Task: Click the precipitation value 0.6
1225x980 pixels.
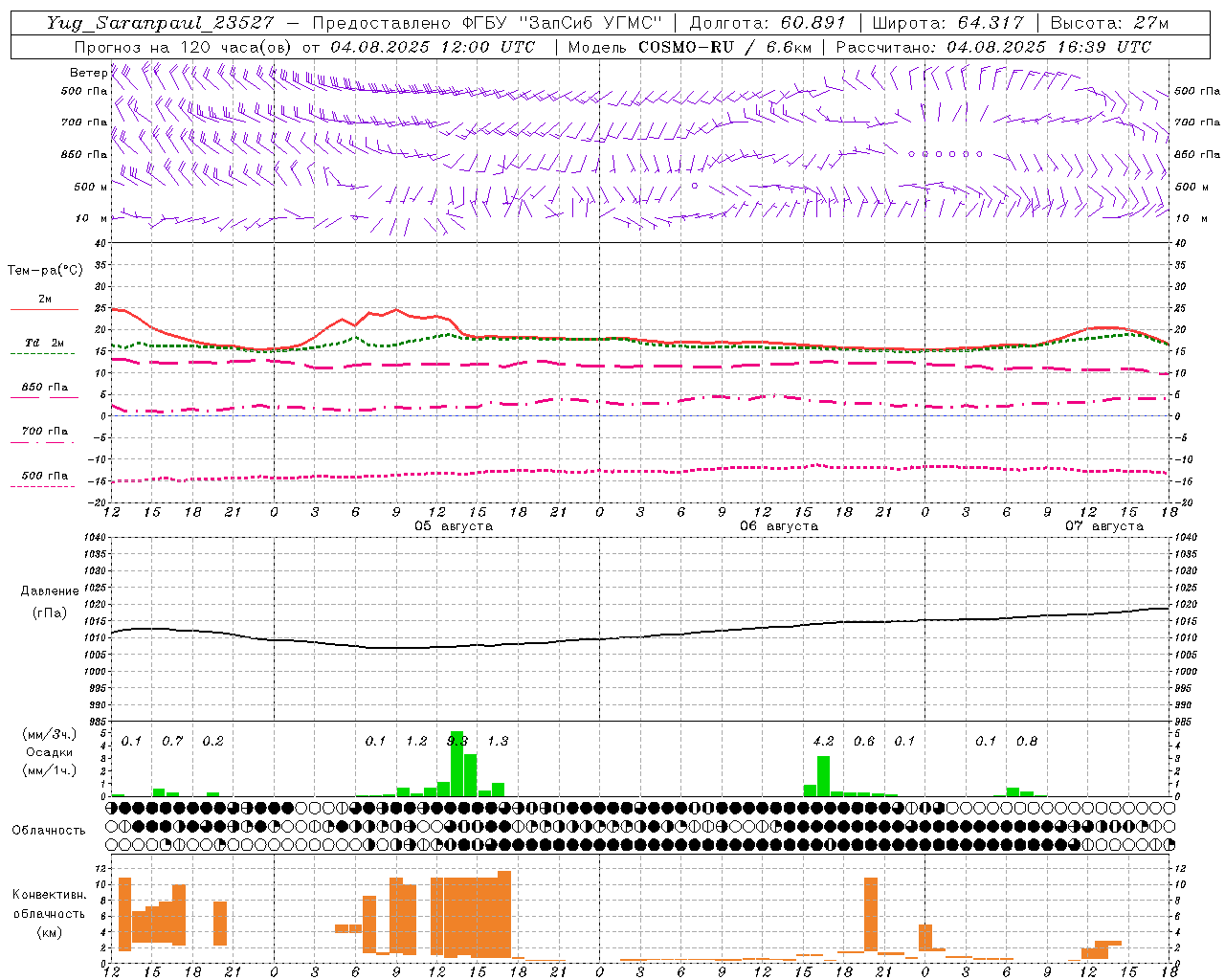Action: [x=864, y=741]
